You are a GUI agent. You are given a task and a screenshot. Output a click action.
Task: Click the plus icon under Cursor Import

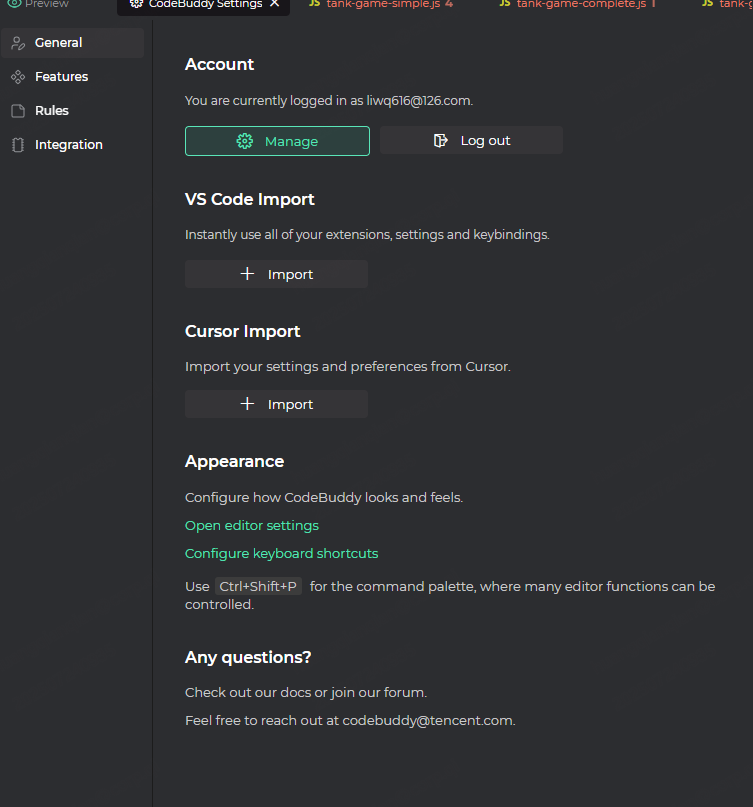[248, 404]
